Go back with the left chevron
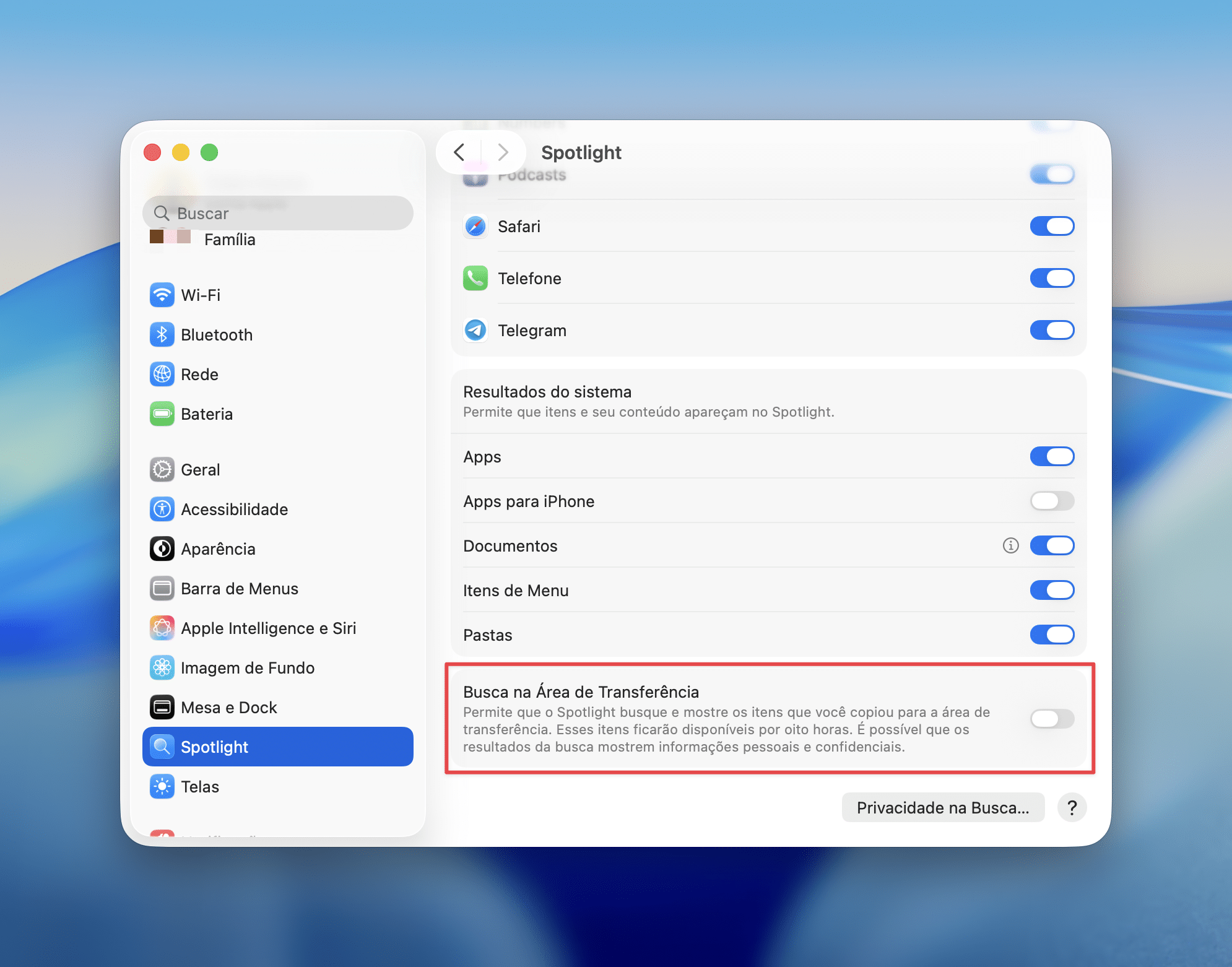1232x967 pixels. point(459,152)
